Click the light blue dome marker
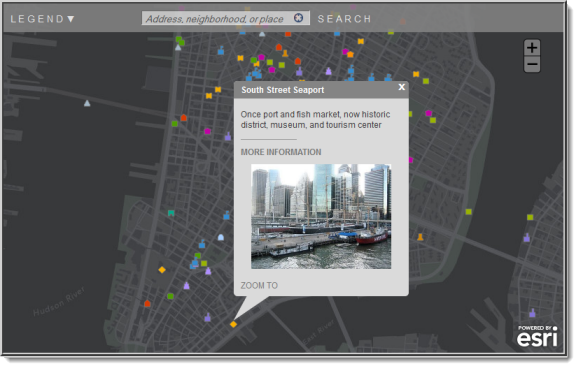This screenshot has height=368, width=578. 221,237
